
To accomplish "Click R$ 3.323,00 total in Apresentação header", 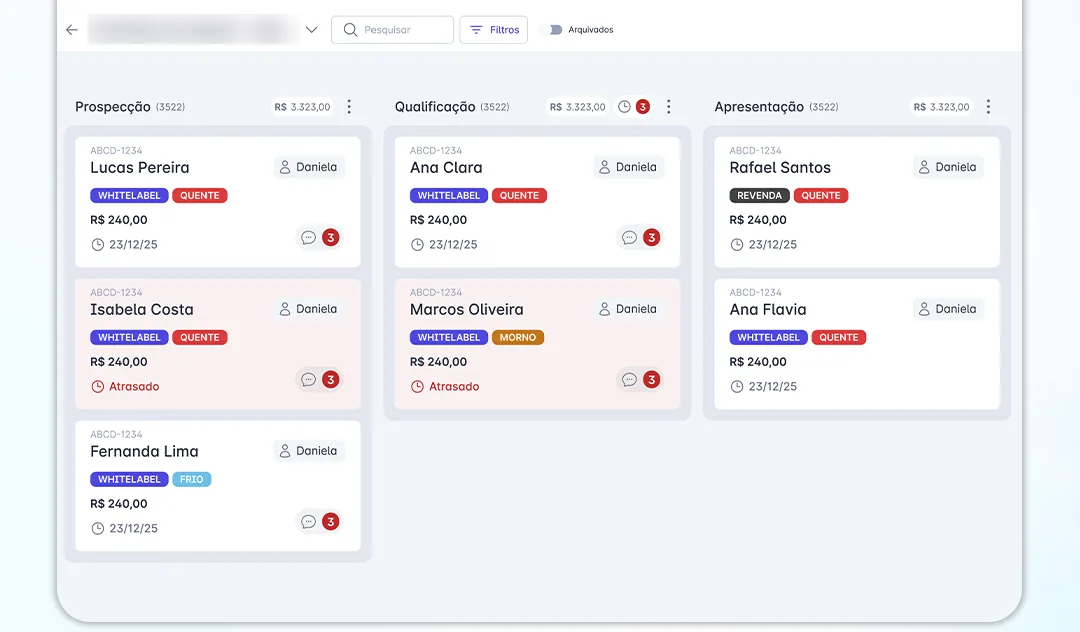I will pos(942,107).
